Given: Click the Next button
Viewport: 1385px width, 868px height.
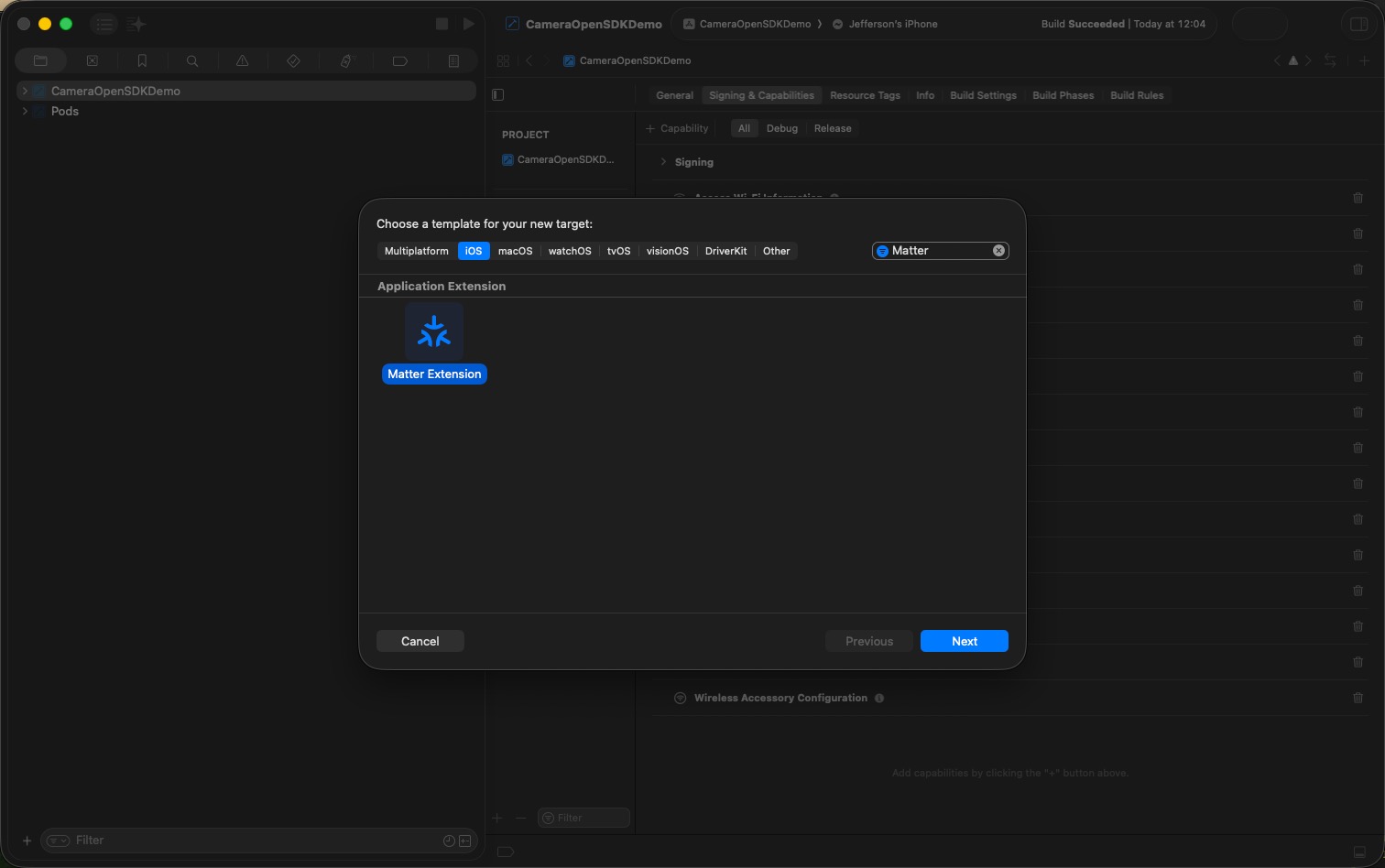Looking at the screenshot, I should pyautogui.click(x=964, y=641).
